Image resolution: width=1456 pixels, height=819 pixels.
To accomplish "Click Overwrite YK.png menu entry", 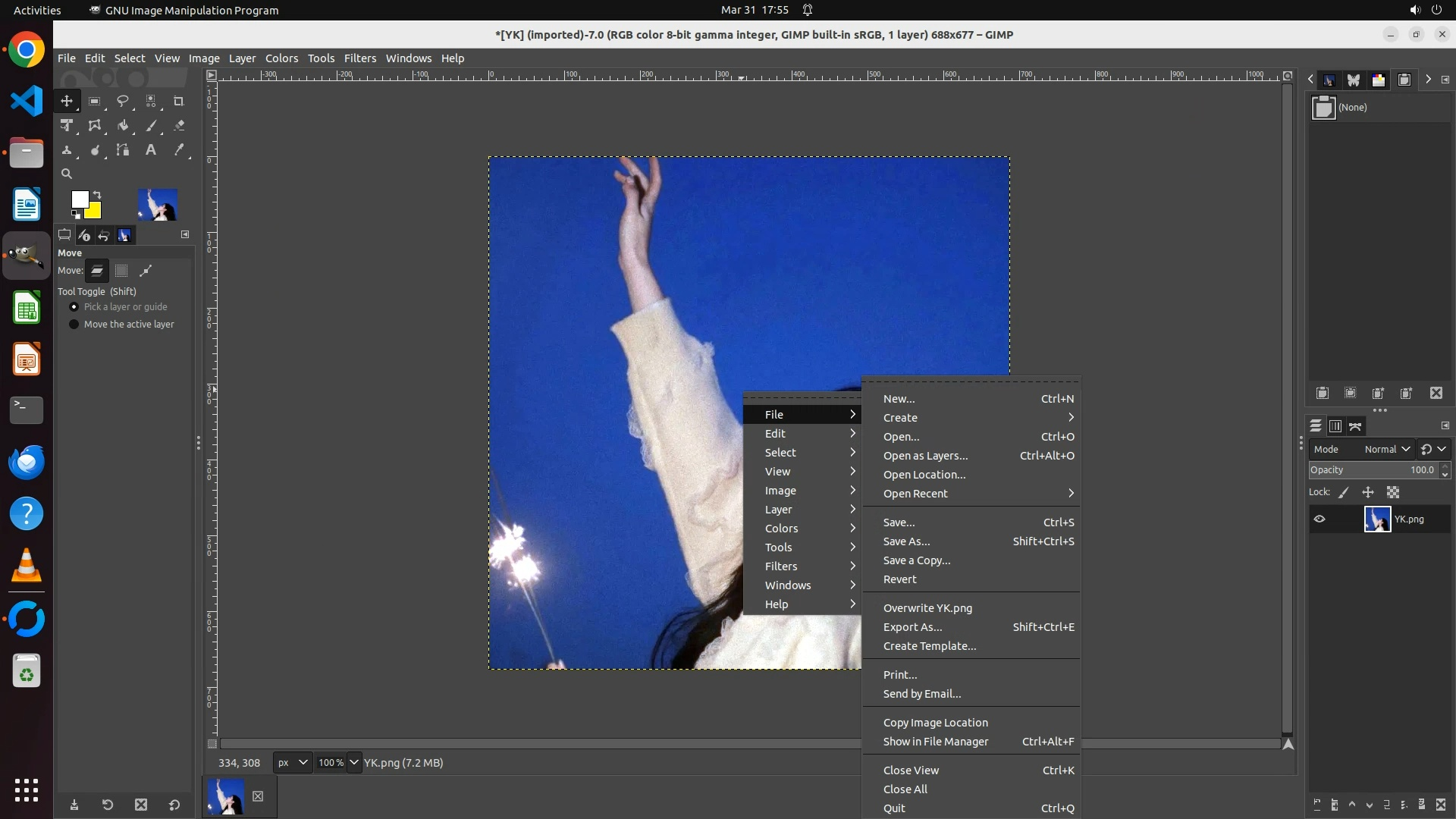I will [927, 608].
